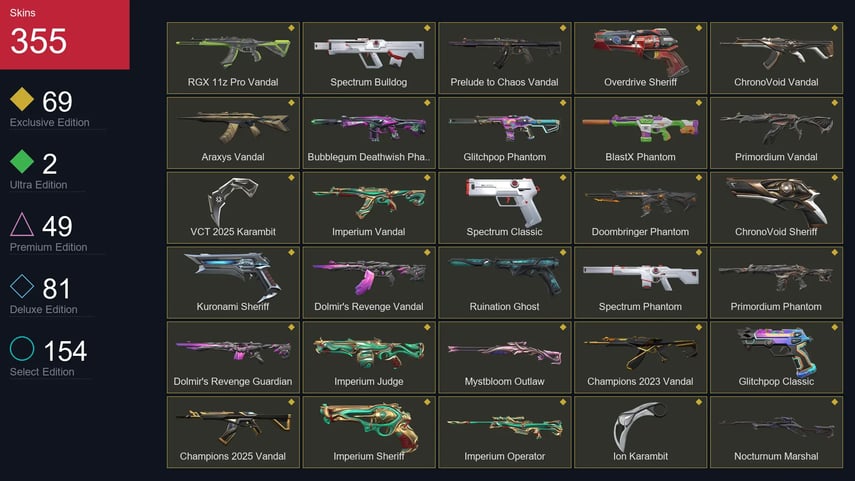The height and width of the screenshot is (481, 855).
Task: Click the yellow Exclusive Edition diamond icon
Action: (x=22, y=99)
